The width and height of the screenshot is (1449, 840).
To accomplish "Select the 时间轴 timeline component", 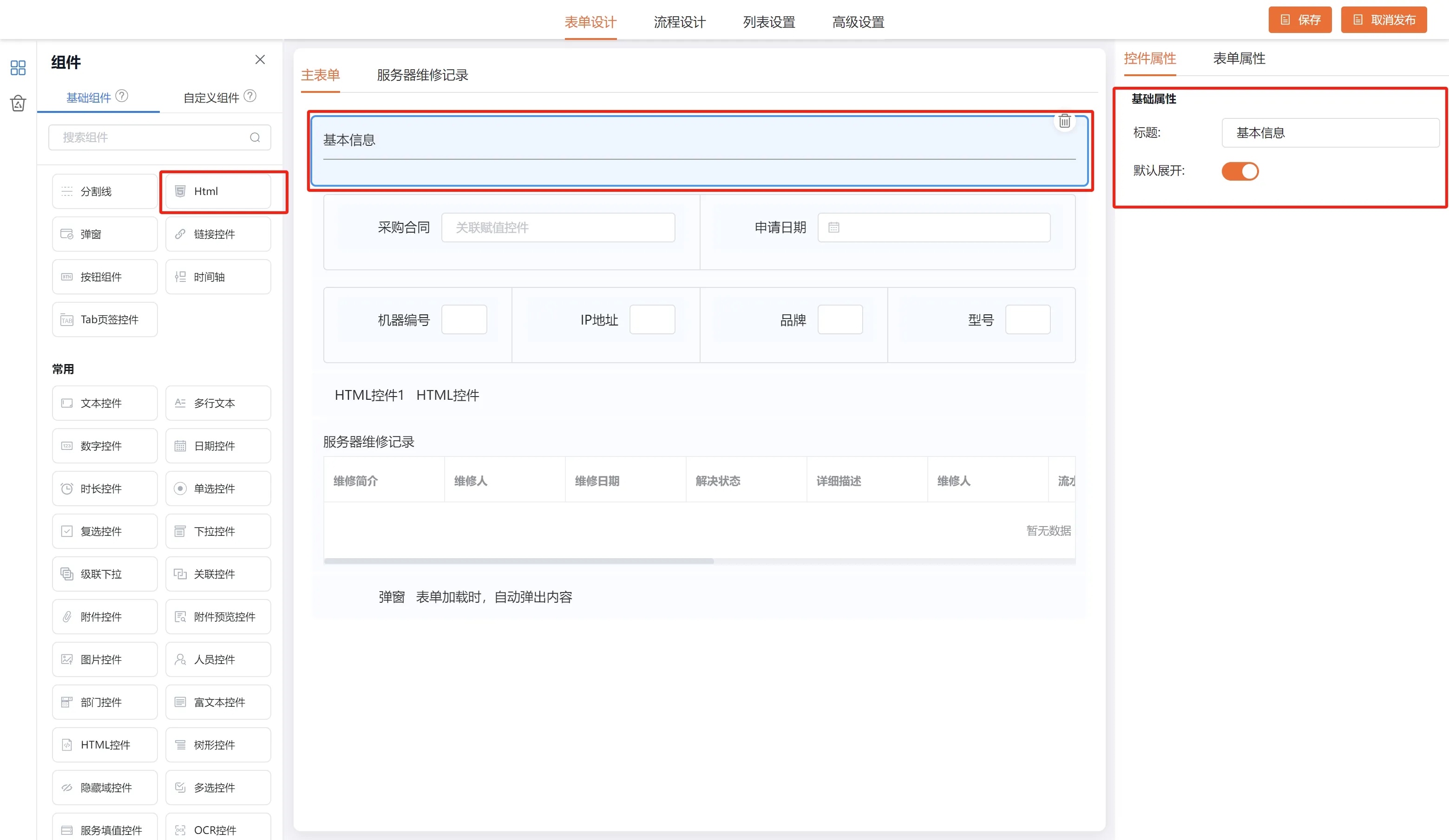I will [218, 277].
